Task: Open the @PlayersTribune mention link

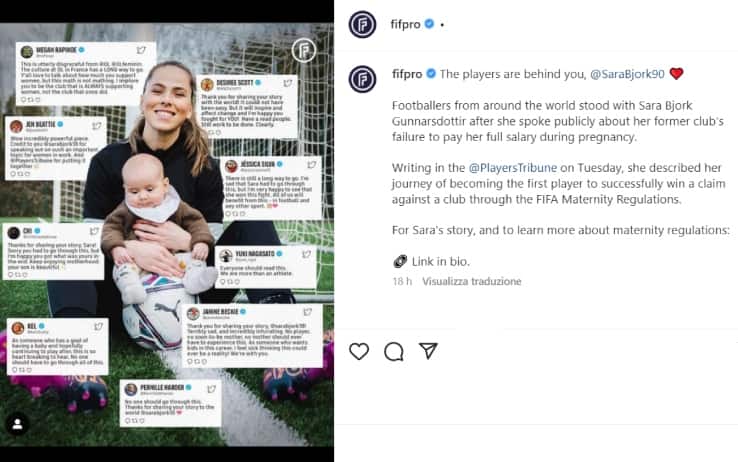Action: click(x=513, y=167)
